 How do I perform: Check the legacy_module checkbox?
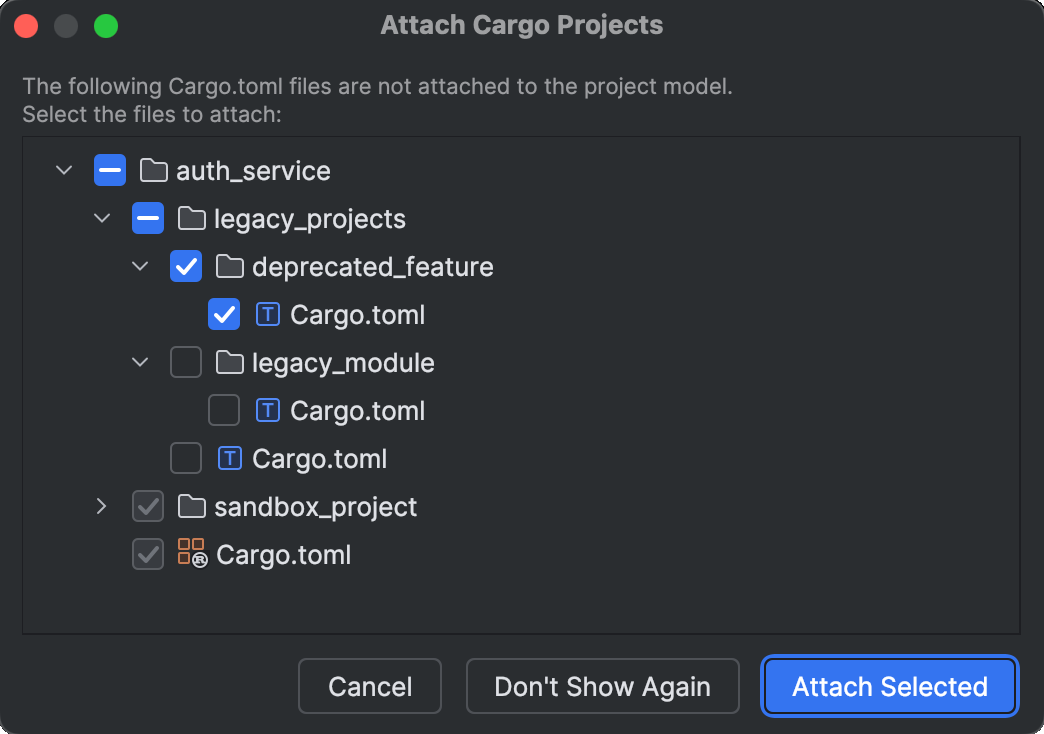click(x=186, y=362)
